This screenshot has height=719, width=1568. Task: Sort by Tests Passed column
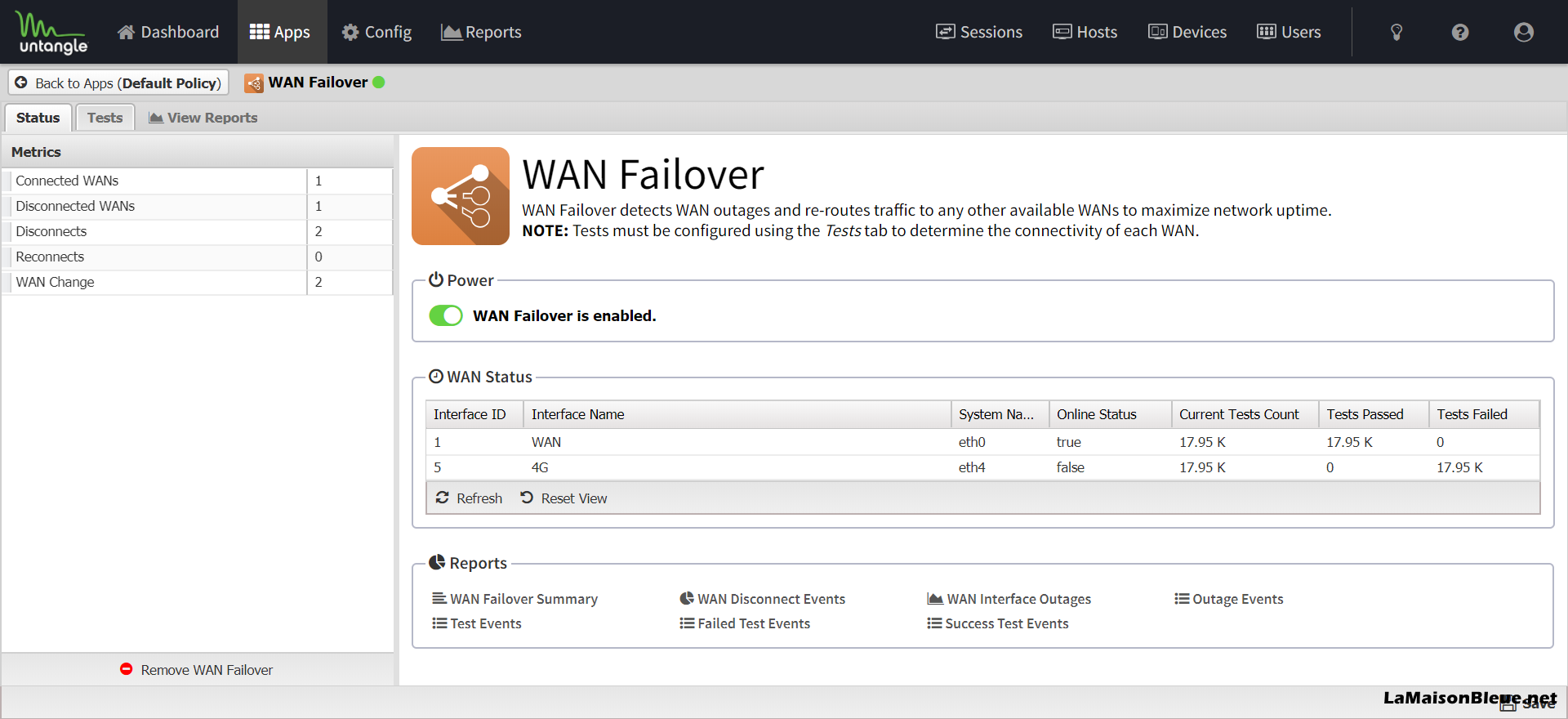(1374, 414)
